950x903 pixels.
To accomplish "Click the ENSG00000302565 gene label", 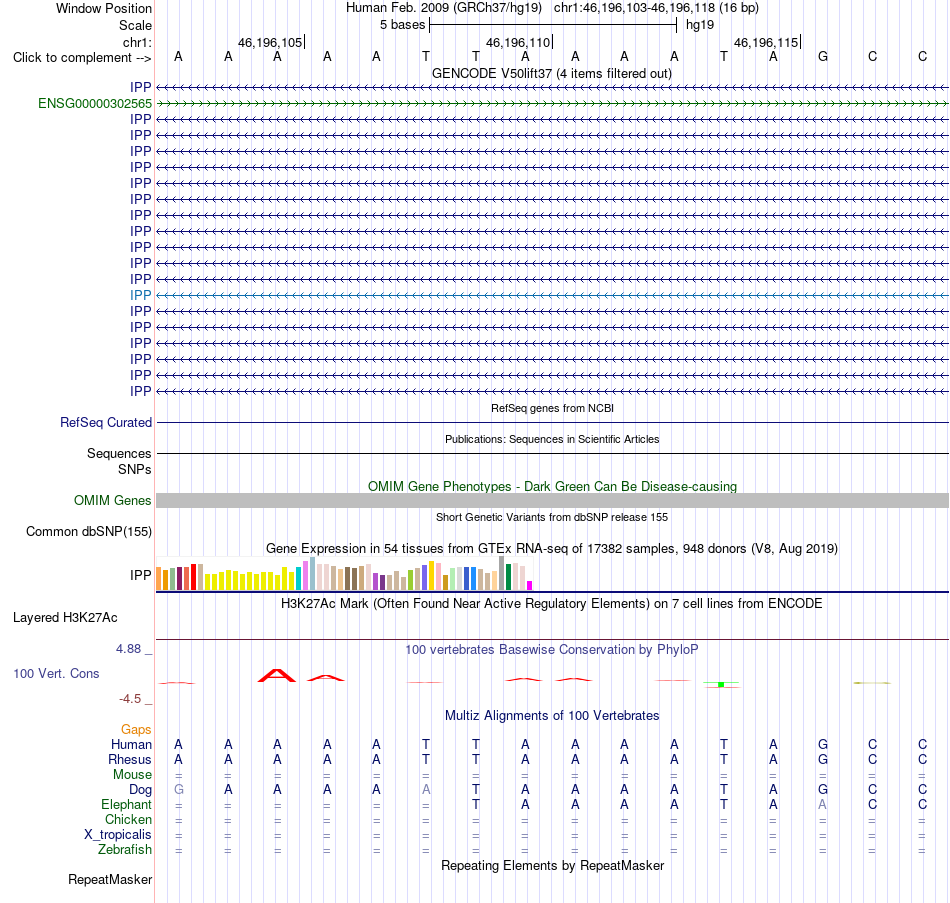I will tap(95, 104).
